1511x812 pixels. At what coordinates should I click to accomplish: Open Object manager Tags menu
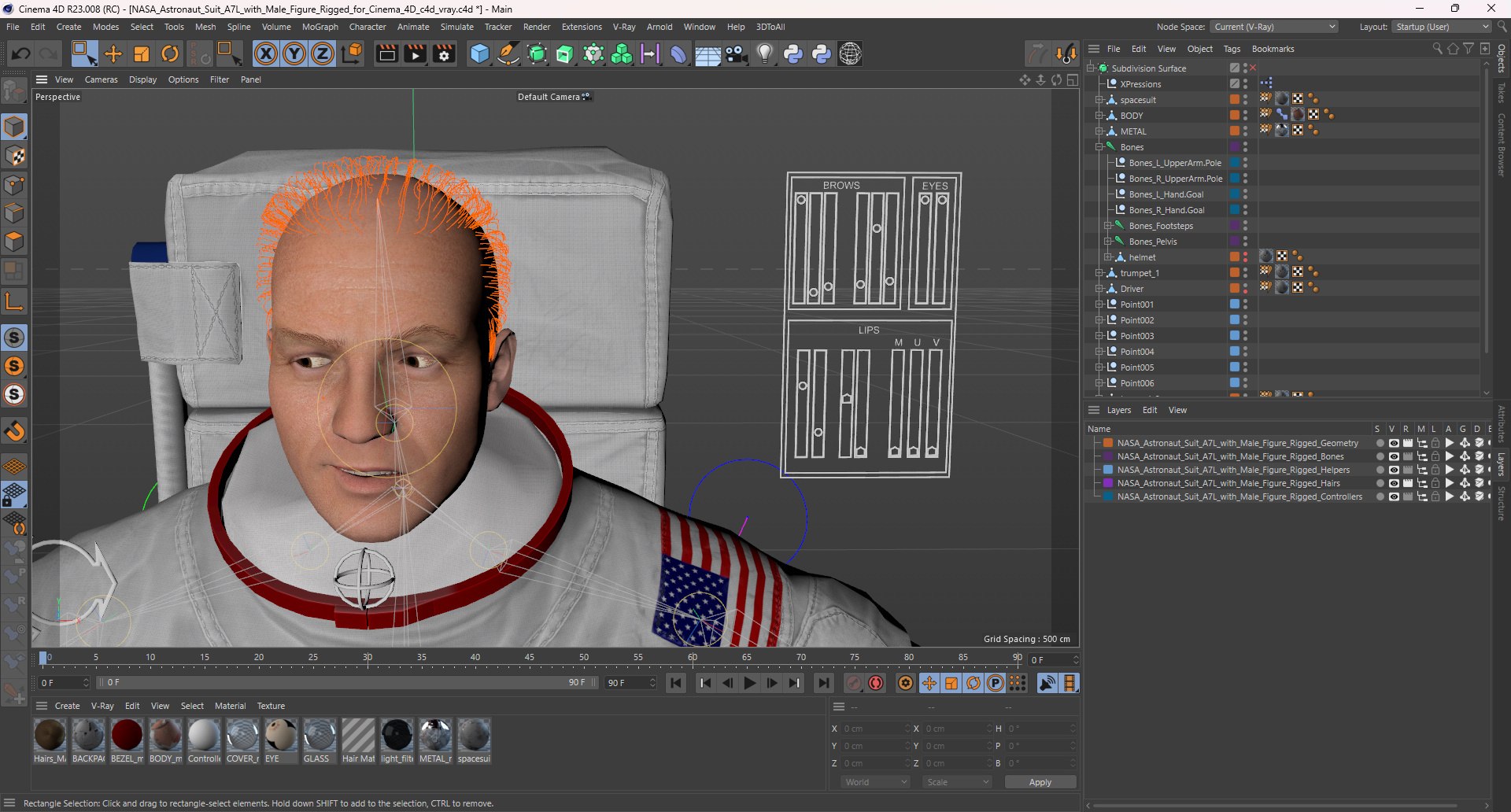pyautogui.click(x=1232, y=49)
